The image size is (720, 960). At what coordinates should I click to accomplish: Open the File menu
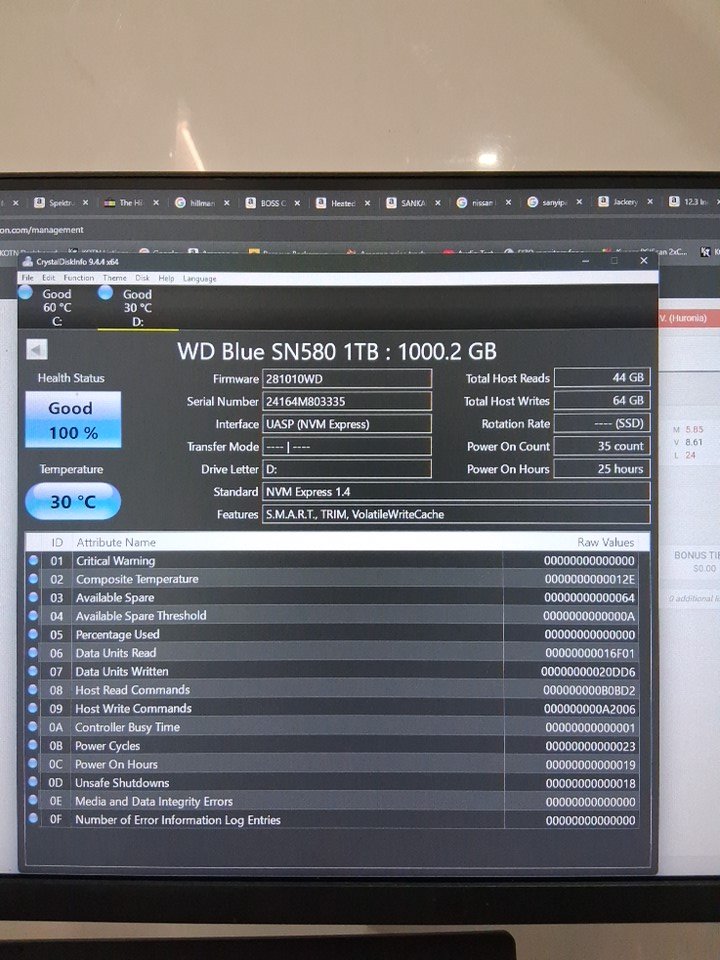[27, 278]
